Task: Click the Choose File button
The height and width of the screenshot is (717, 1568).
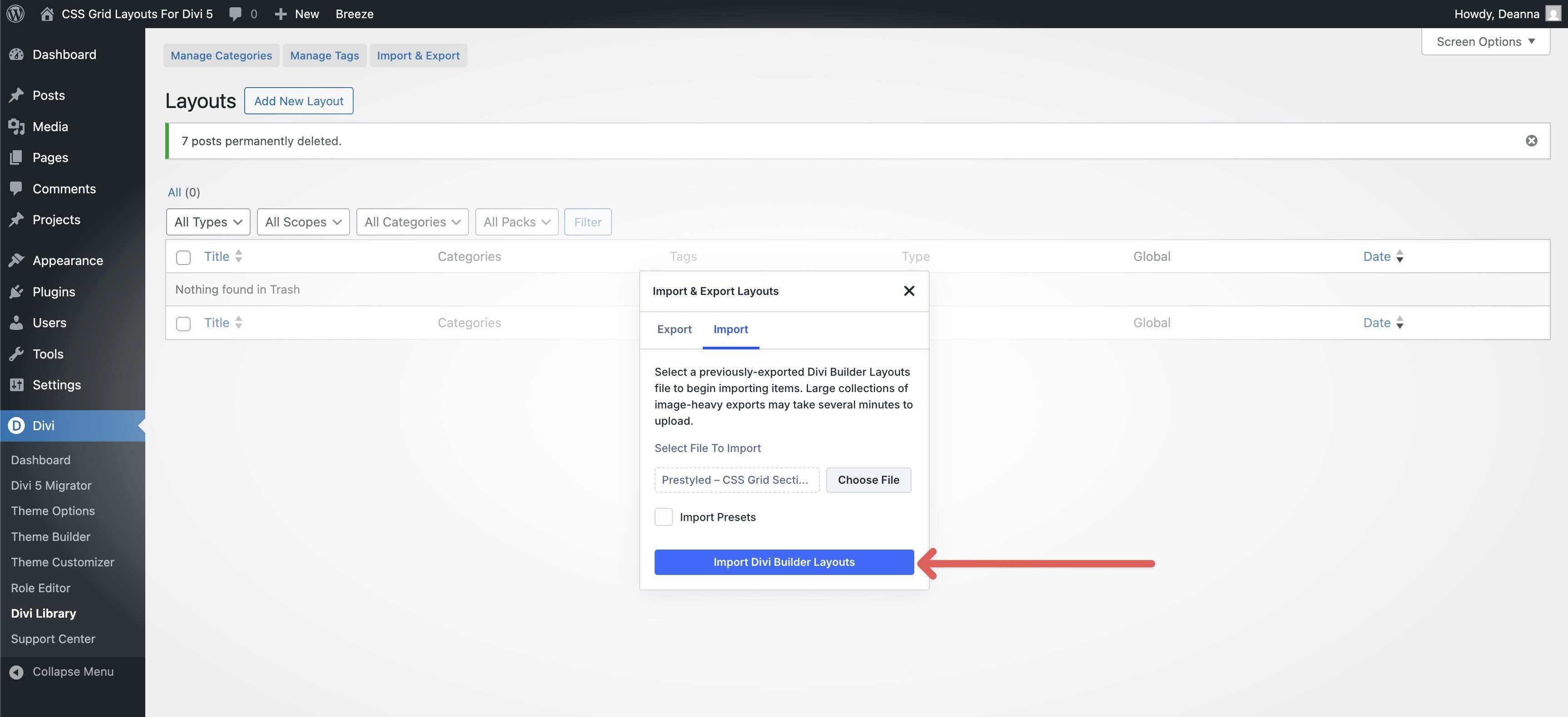Action: click(x=868, y=480)
